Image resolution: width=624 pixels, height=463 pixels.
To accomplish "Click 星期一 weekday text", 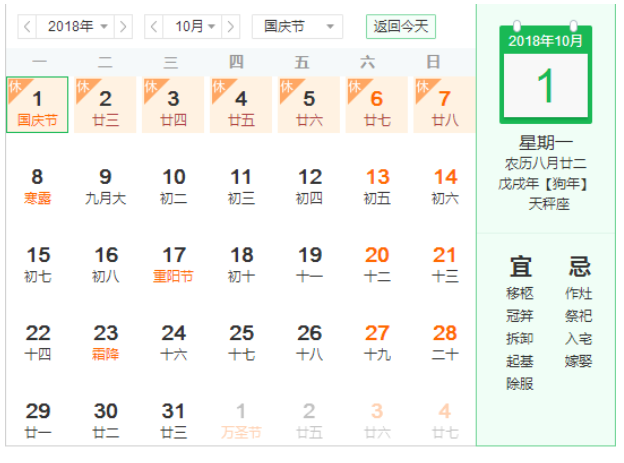I will pos(546,143).
